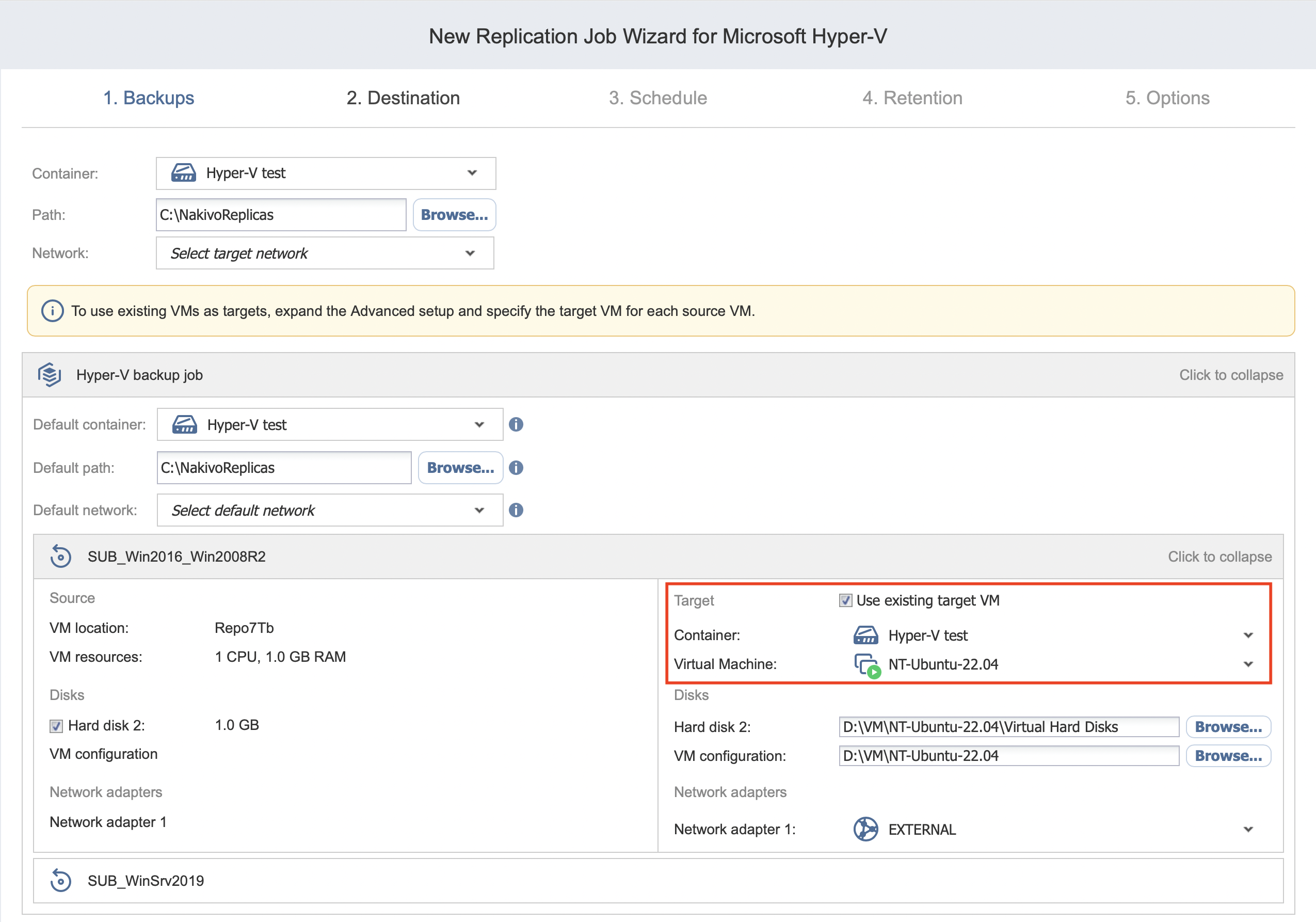Click the info icon in yellow notice banner
Image resolution: width=1316 pixels, height=922 pixels.
pyautogui.click(x=52, y=311)
